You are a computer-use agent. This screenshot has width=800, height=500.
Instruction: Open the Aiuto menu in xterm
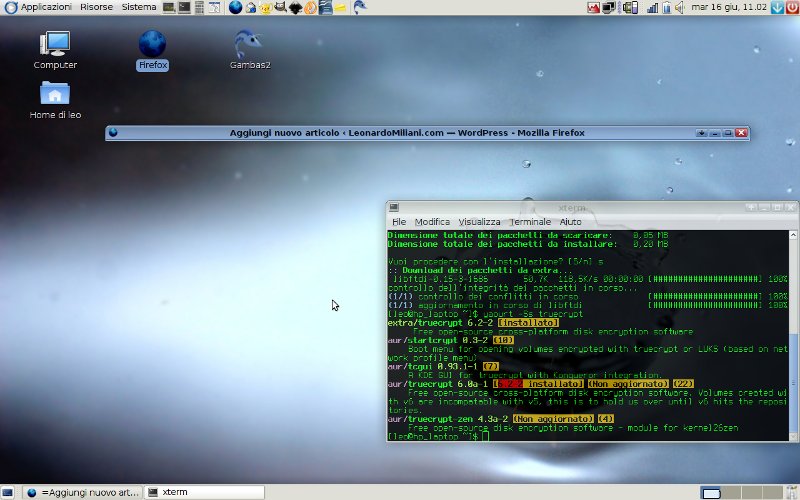570,222
